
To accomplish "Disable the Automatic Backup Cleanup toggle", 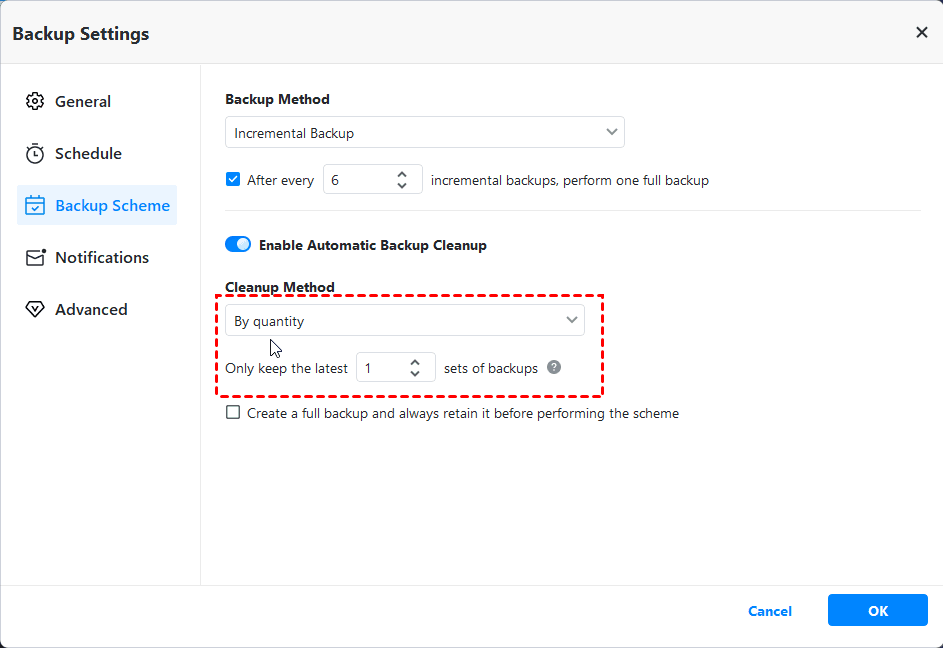I will [238, 244].
